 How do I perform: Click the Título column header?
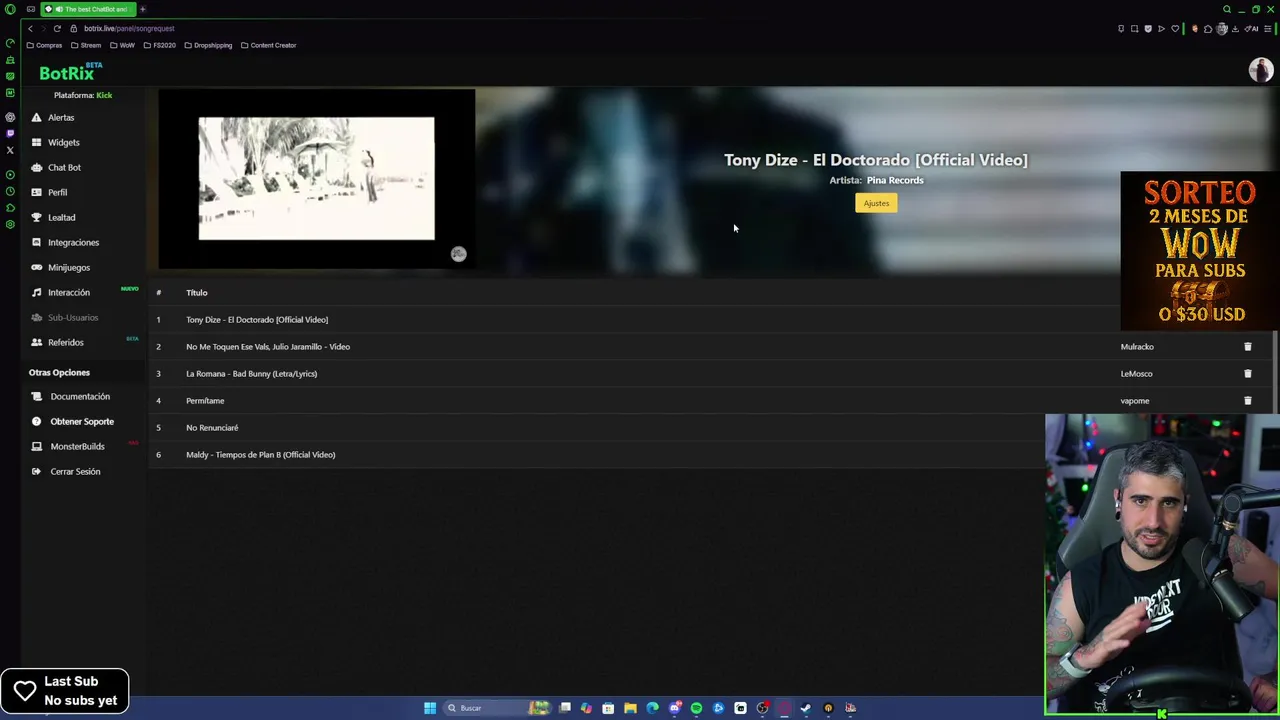[196, 292]
